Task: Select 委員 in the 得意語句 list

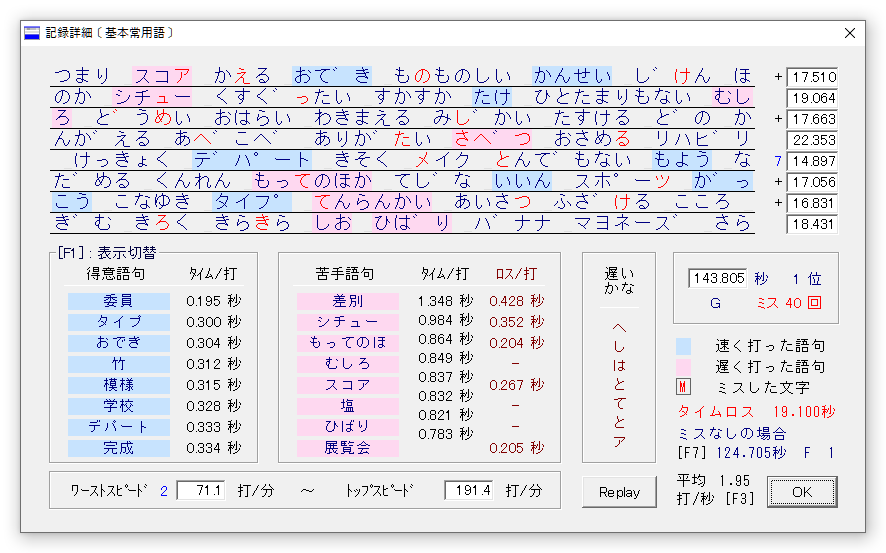Action: click(x=119, y=301)
